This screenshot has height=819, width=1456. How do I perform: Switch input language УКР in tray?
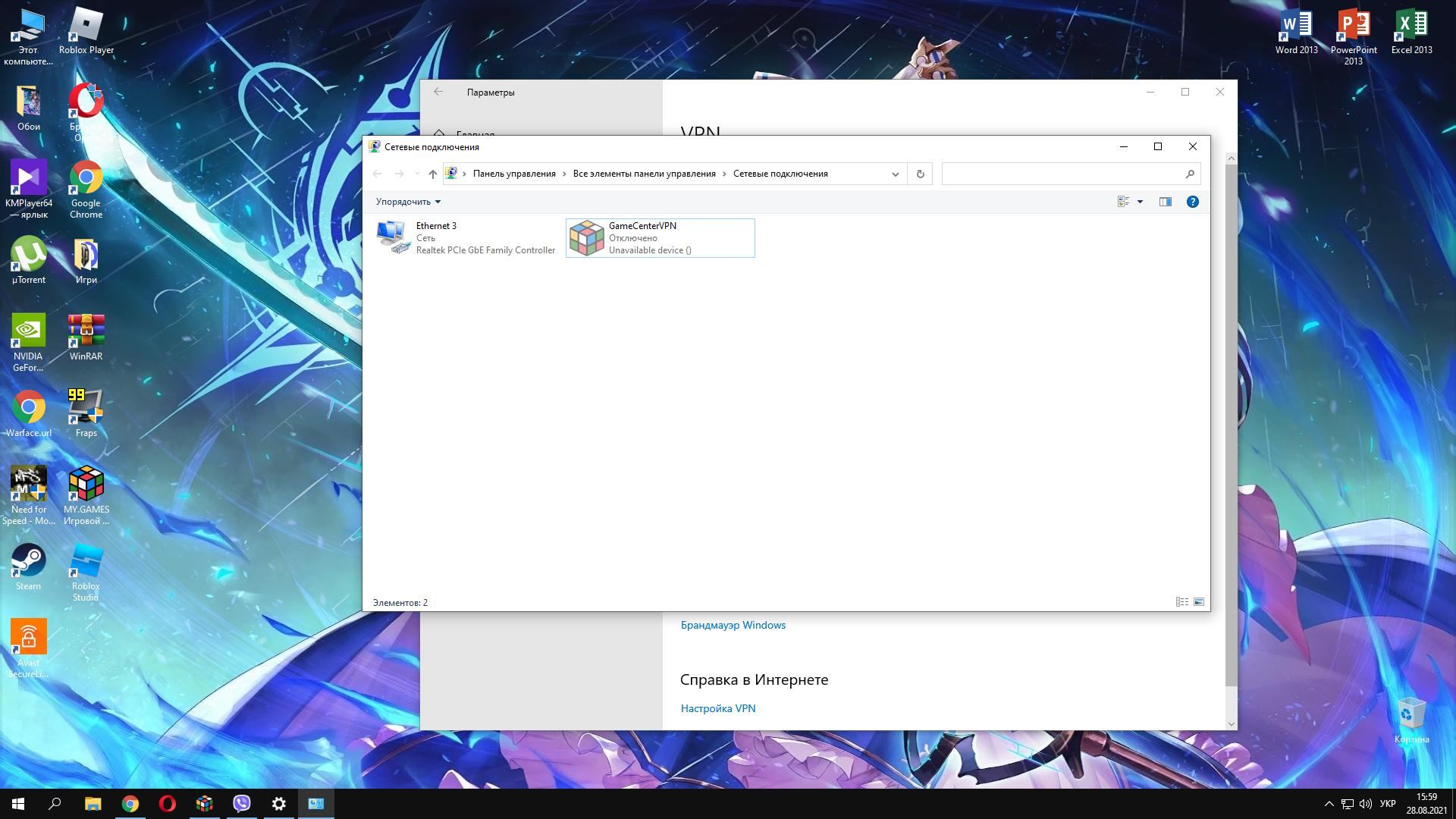click(1388, 804)
